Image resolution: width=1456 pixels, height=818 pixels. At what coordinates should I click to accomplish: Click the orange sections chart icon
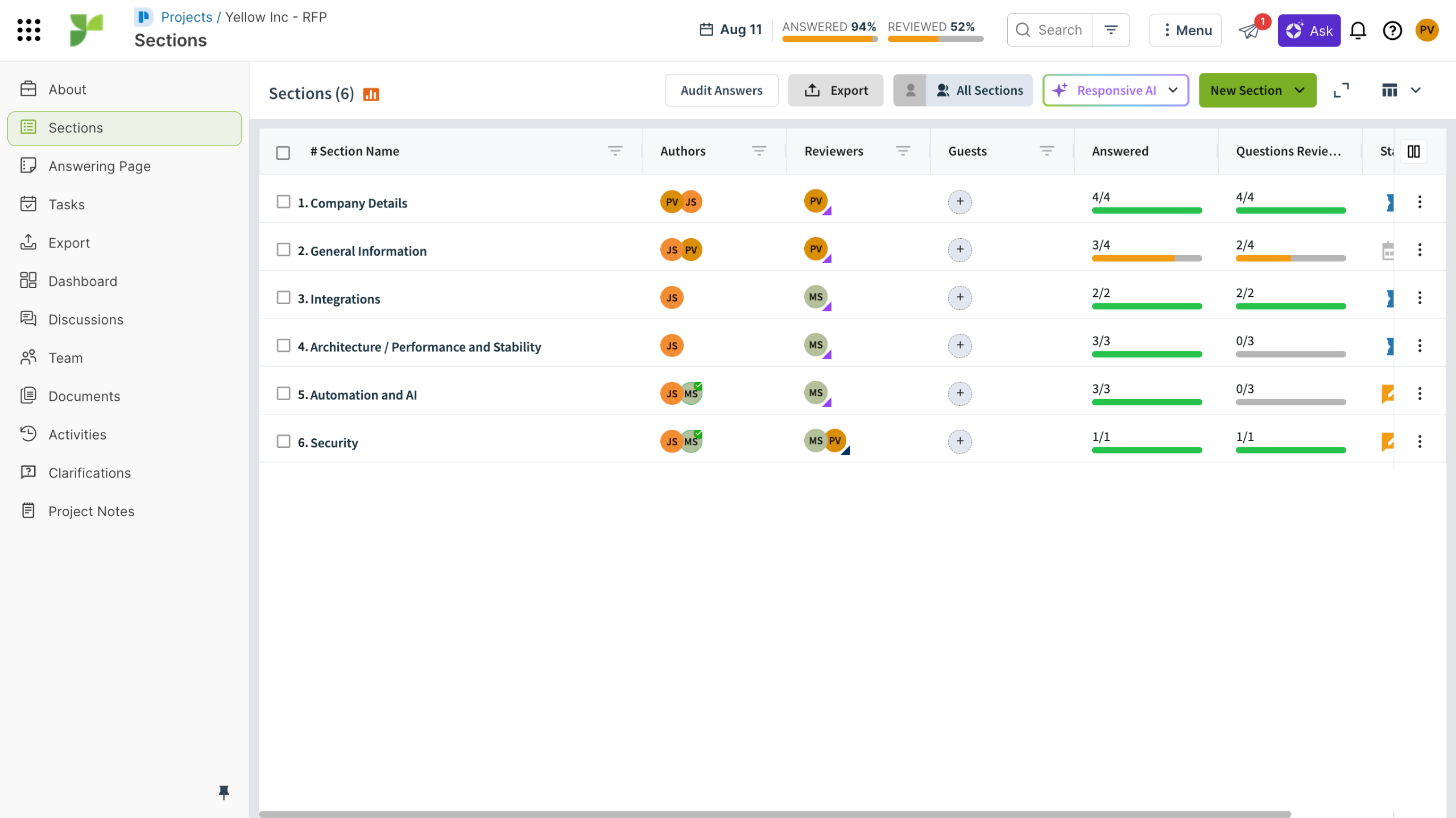coord(371,94)
